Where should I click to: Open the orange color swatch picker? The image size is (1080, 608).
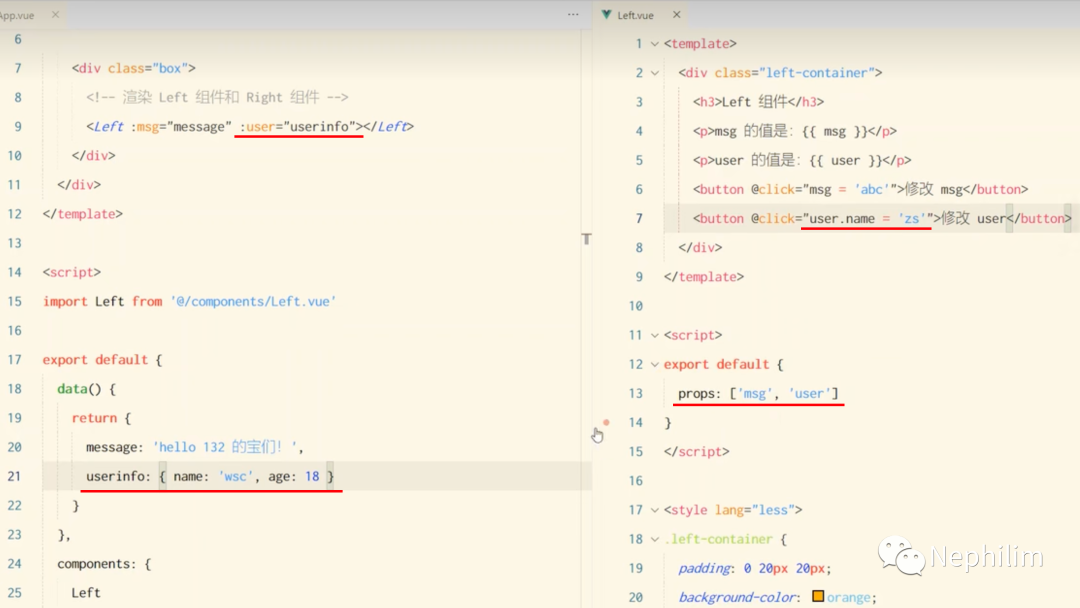(x=818, y=597)
